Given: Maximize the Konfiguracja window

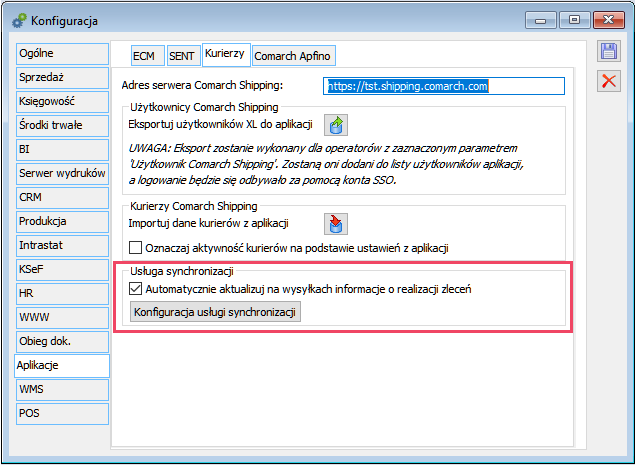Looking at the screenshot, I should click(x=574, y=20).
